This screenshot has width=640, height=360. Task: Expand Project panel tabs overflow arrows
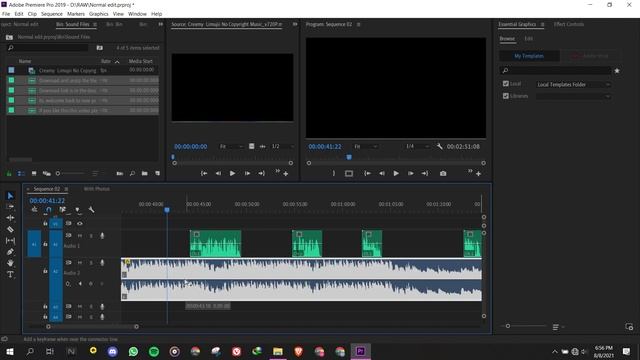(160, 24)
